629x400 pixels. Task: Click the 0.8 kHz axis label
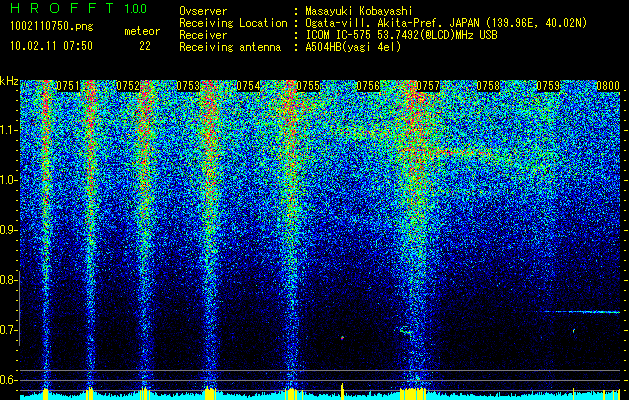[x=8, y=280]
